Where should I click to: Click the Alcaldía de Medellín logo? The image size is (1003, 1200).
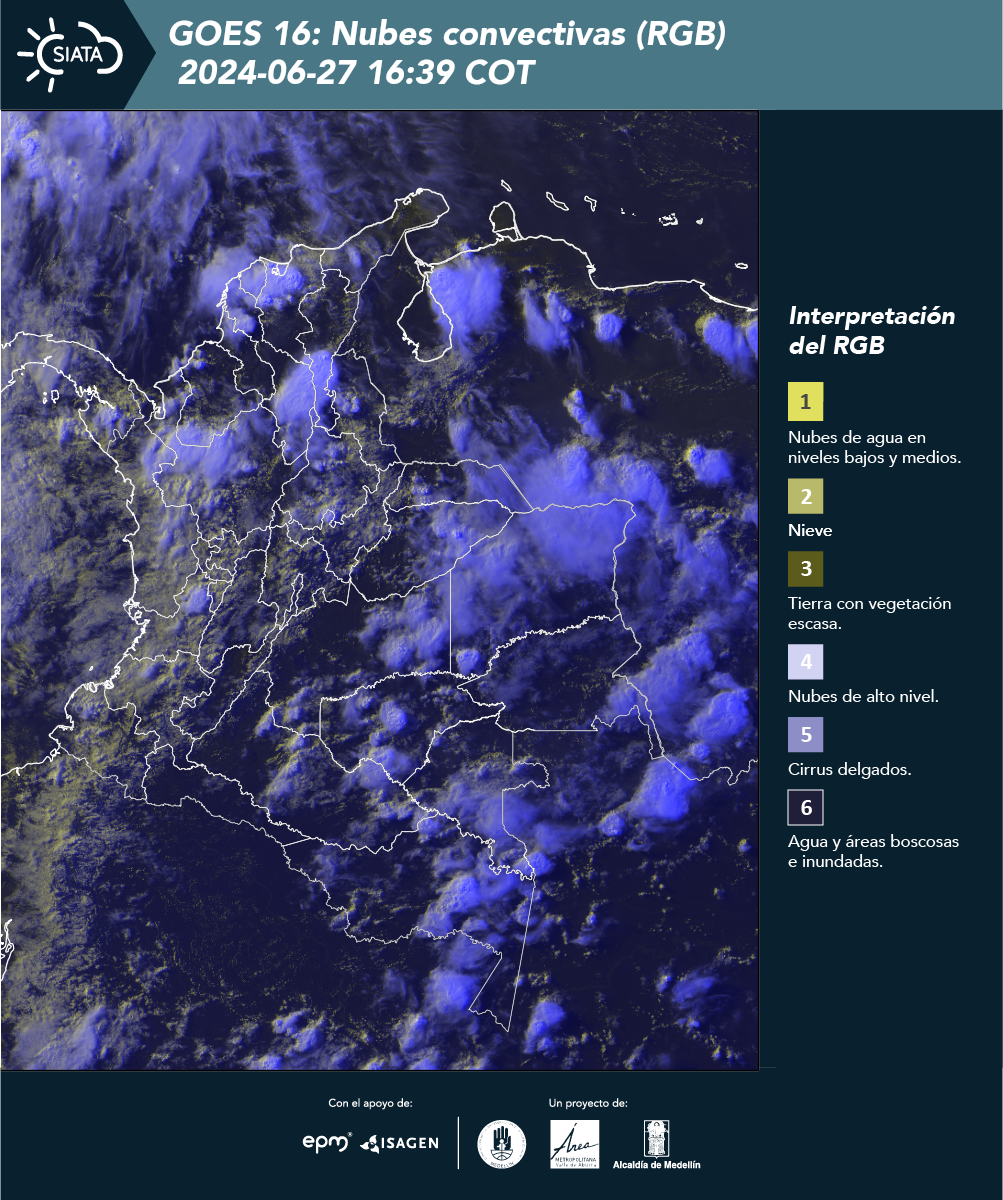coord(657,1144)
